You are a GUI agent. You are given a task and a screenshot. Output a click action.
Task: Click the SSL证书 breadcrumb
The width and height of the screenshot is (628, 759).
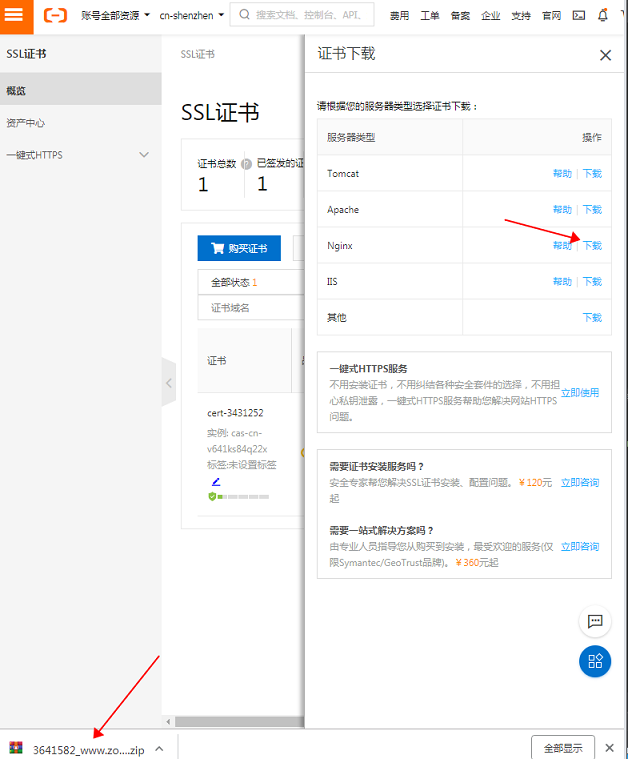[198, 54]
